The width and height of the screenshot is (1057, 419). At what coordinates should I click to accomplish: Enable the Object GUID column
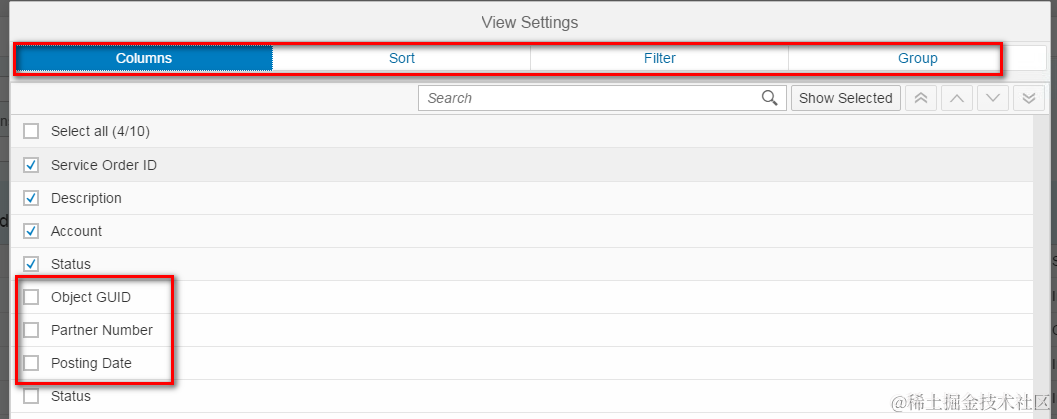[31, 297]
